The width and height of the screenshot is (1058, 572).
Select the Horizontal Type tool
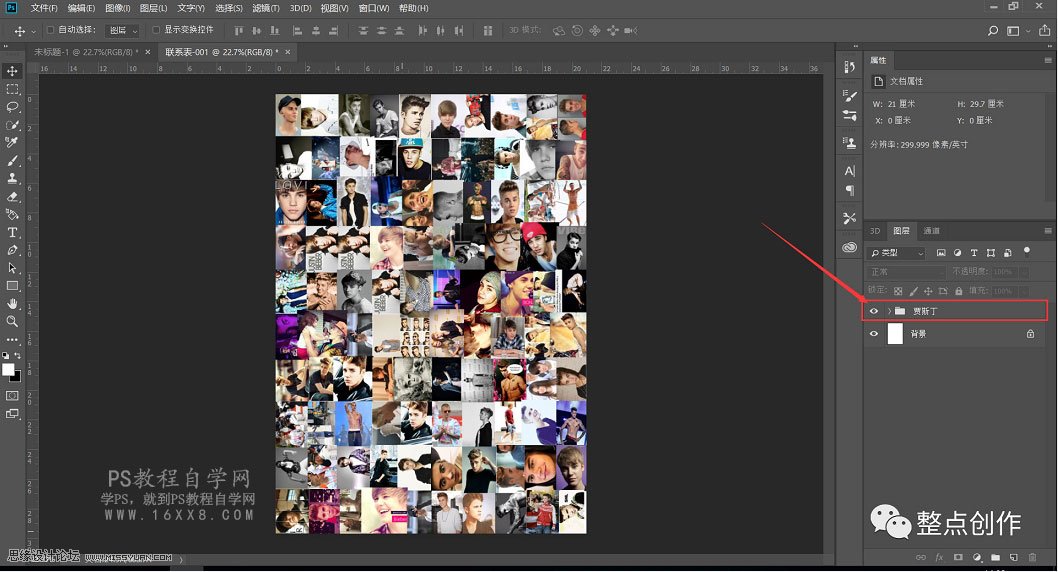tap(12, 232)
